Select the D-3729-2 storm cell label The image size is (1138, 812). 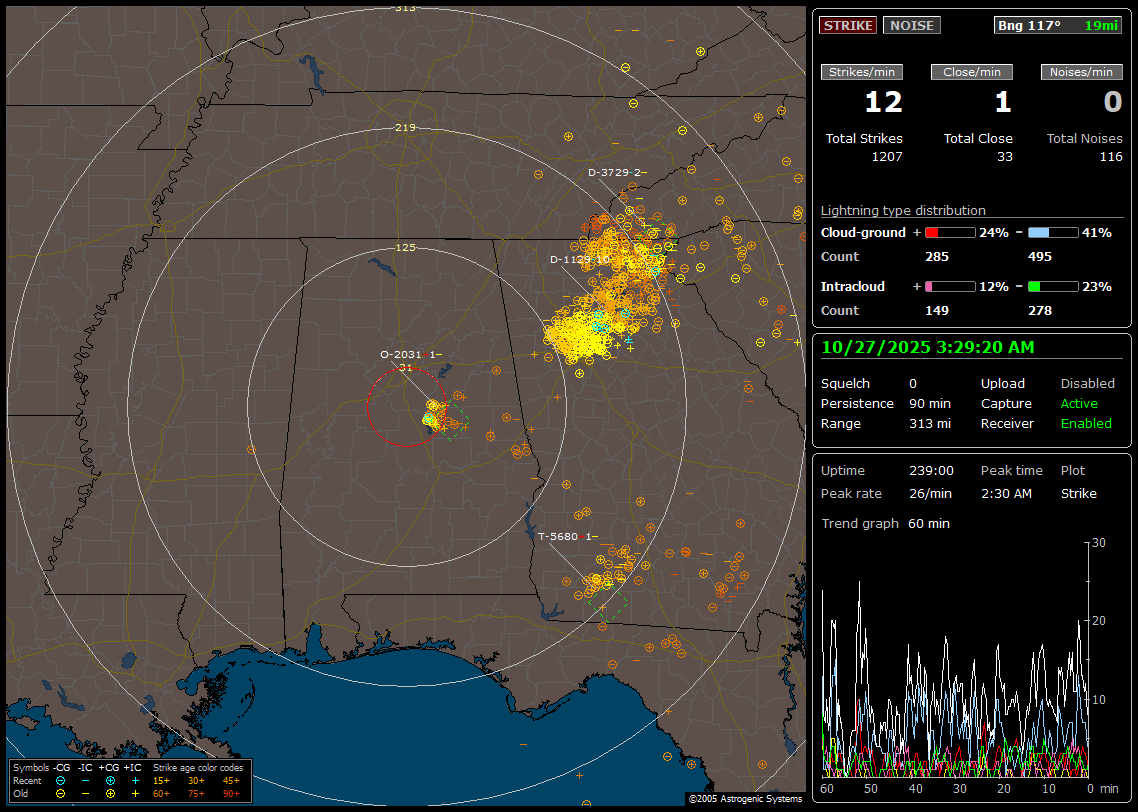[x=614, y=173]
